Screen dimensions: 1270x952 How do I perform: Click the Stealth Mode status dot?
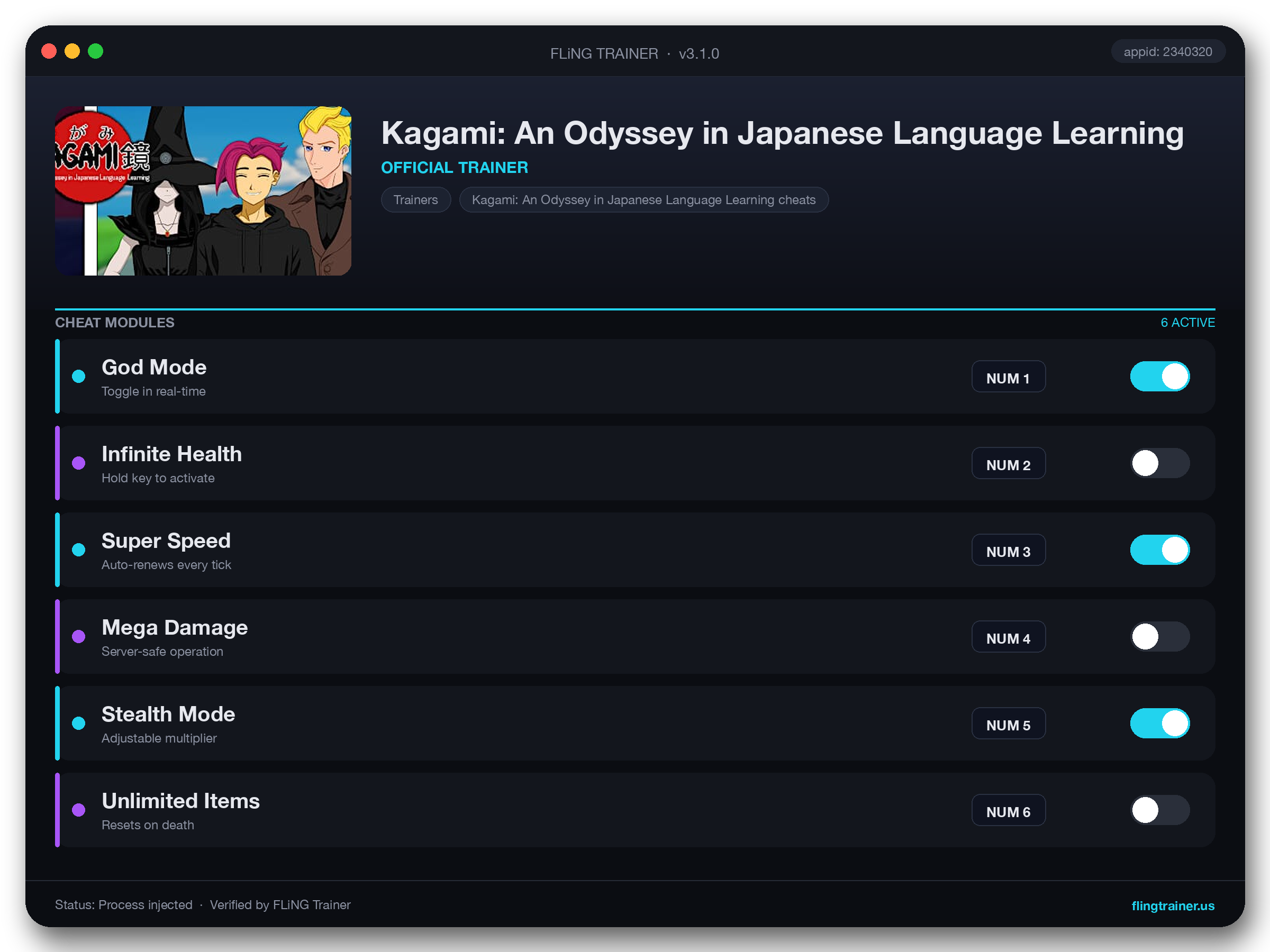[79, 723]
